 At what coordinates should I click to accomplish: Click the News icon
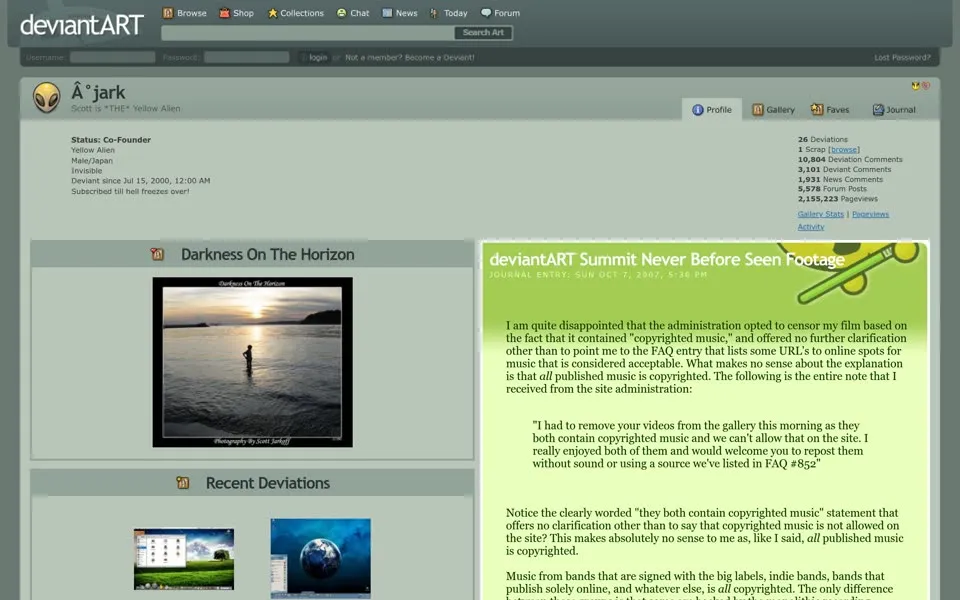tap(387, 13)
